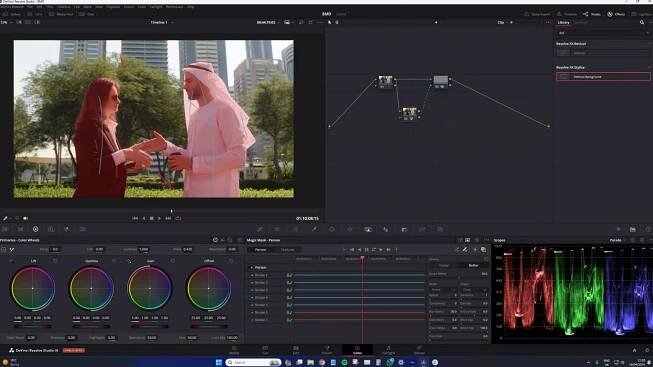Click the Lift master wheel slider
Image resolution: width=653 pixels, height=367 pixels.
[32, 326]
